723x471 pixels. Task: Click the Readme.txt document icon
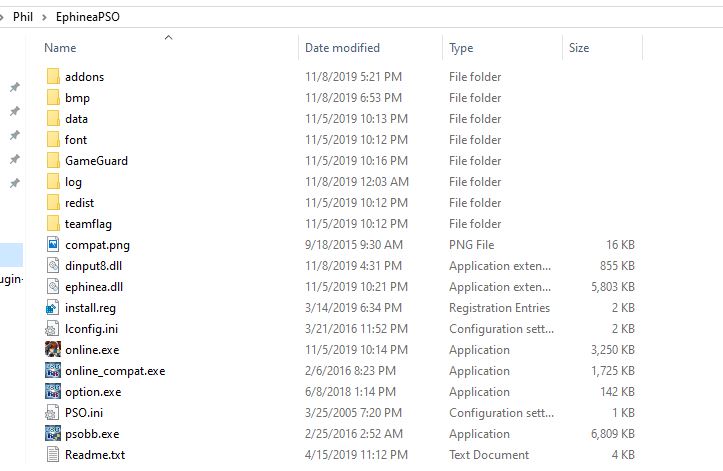[53, 454]
